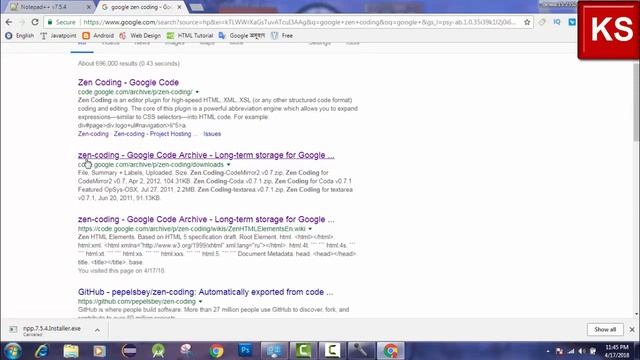Open zen-coding Archive ZenHTMLElements wiki result
Image resolution: width=640 pixels, height=360 pixels.
206,219
